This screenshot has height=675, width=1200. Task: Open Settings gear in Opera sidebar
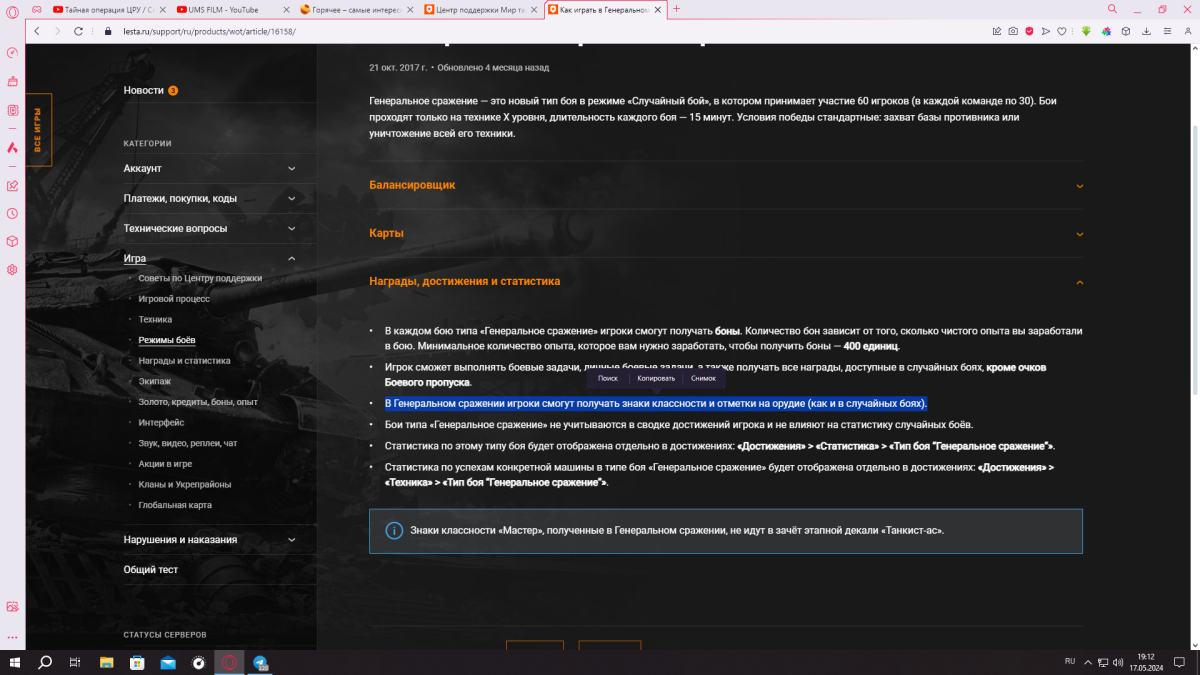(12, 269)
